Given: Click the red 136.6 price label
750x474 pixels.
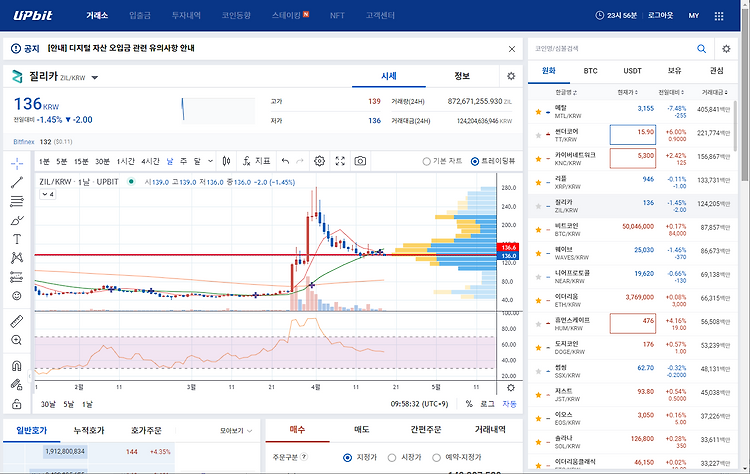Looking at the screenshot, I should click(508, 247).
